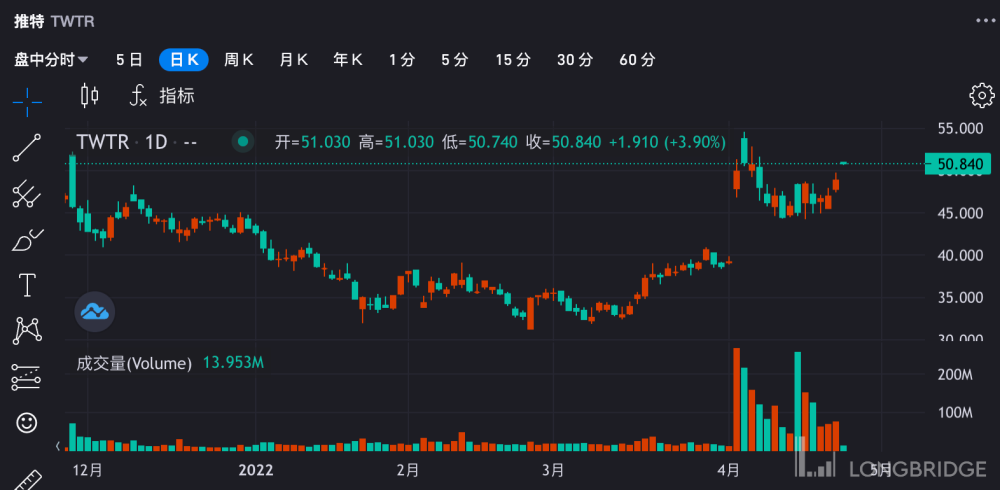This screenshot has width=1000, height=490.
Task: Click the 高=51.030 high value
Action: [x=396, y=142]
